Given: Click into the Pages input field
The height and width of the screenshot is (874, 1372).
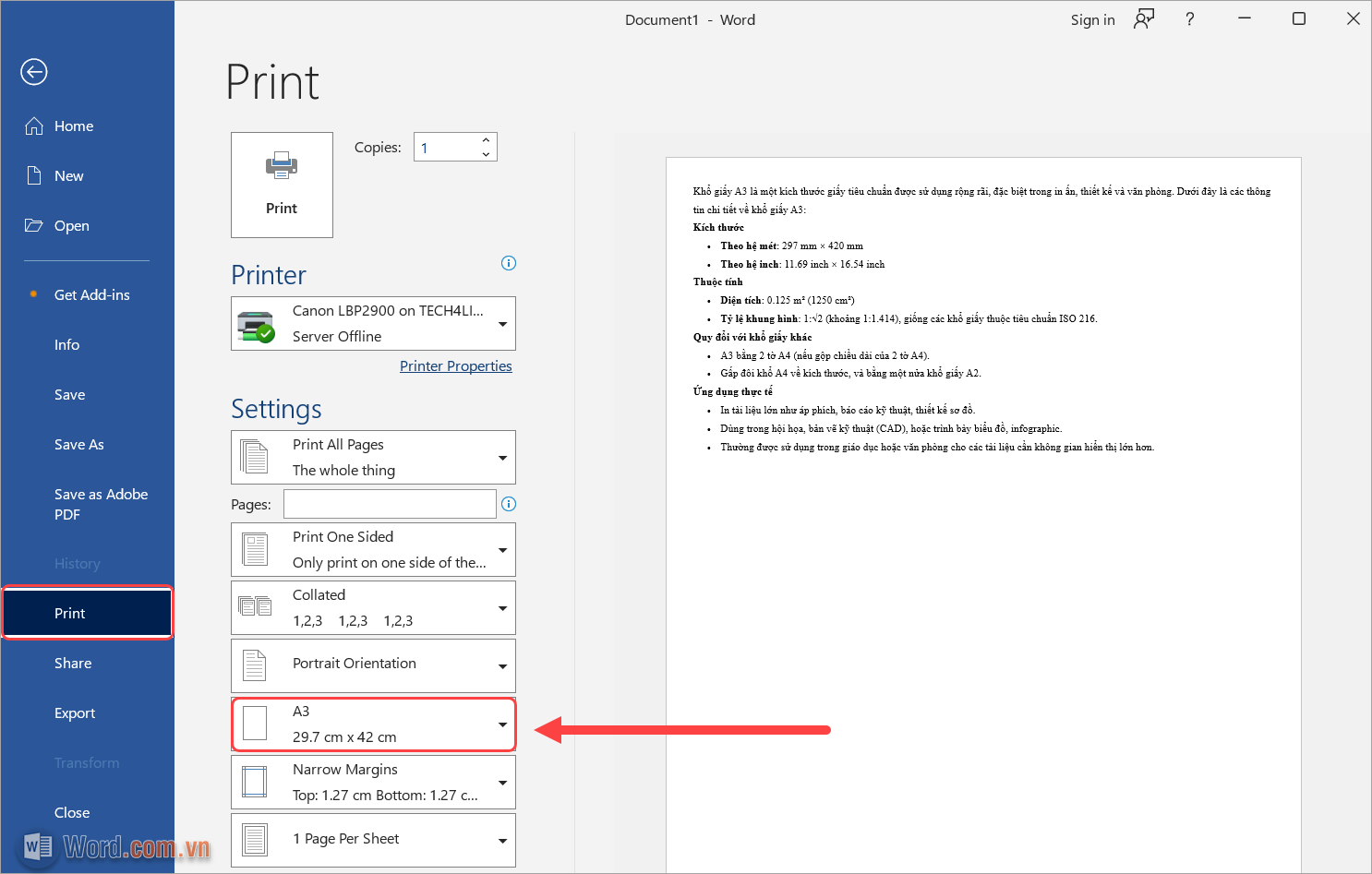Looking at the screenshot, I should tap(390, 504).
